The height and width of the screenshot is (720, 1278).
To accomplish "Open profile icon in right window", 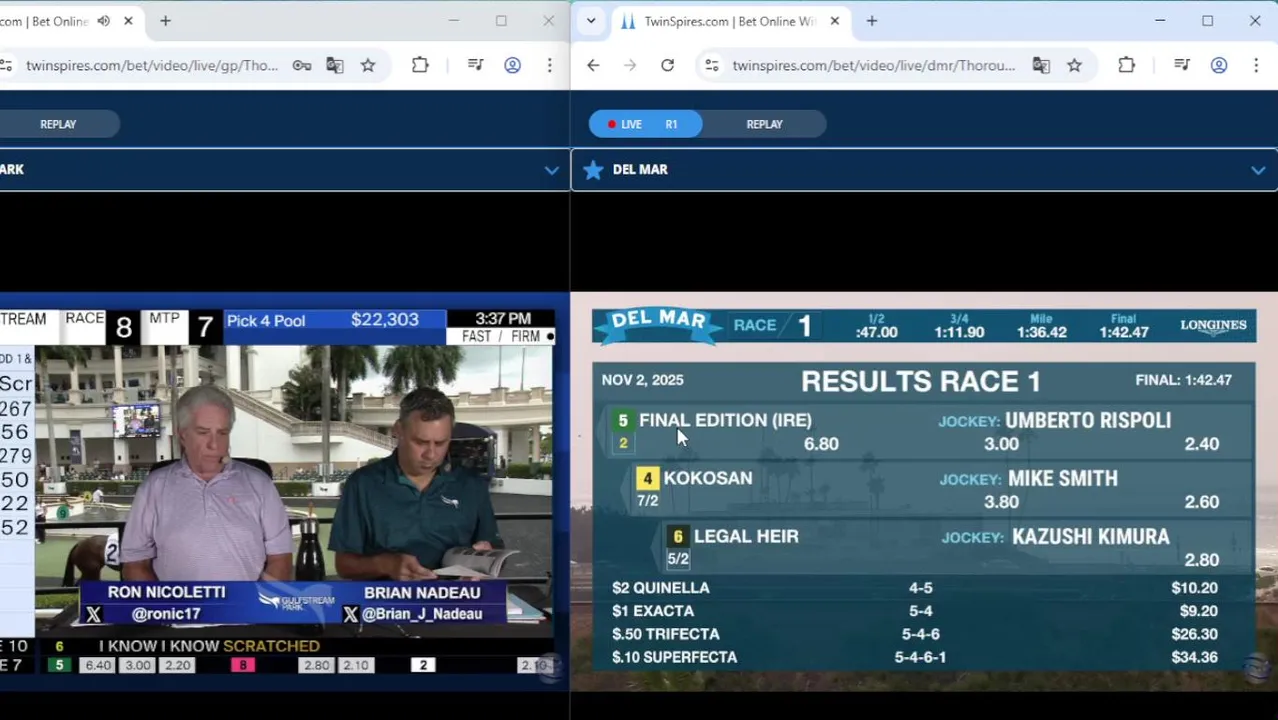I will click(1219, 65).
